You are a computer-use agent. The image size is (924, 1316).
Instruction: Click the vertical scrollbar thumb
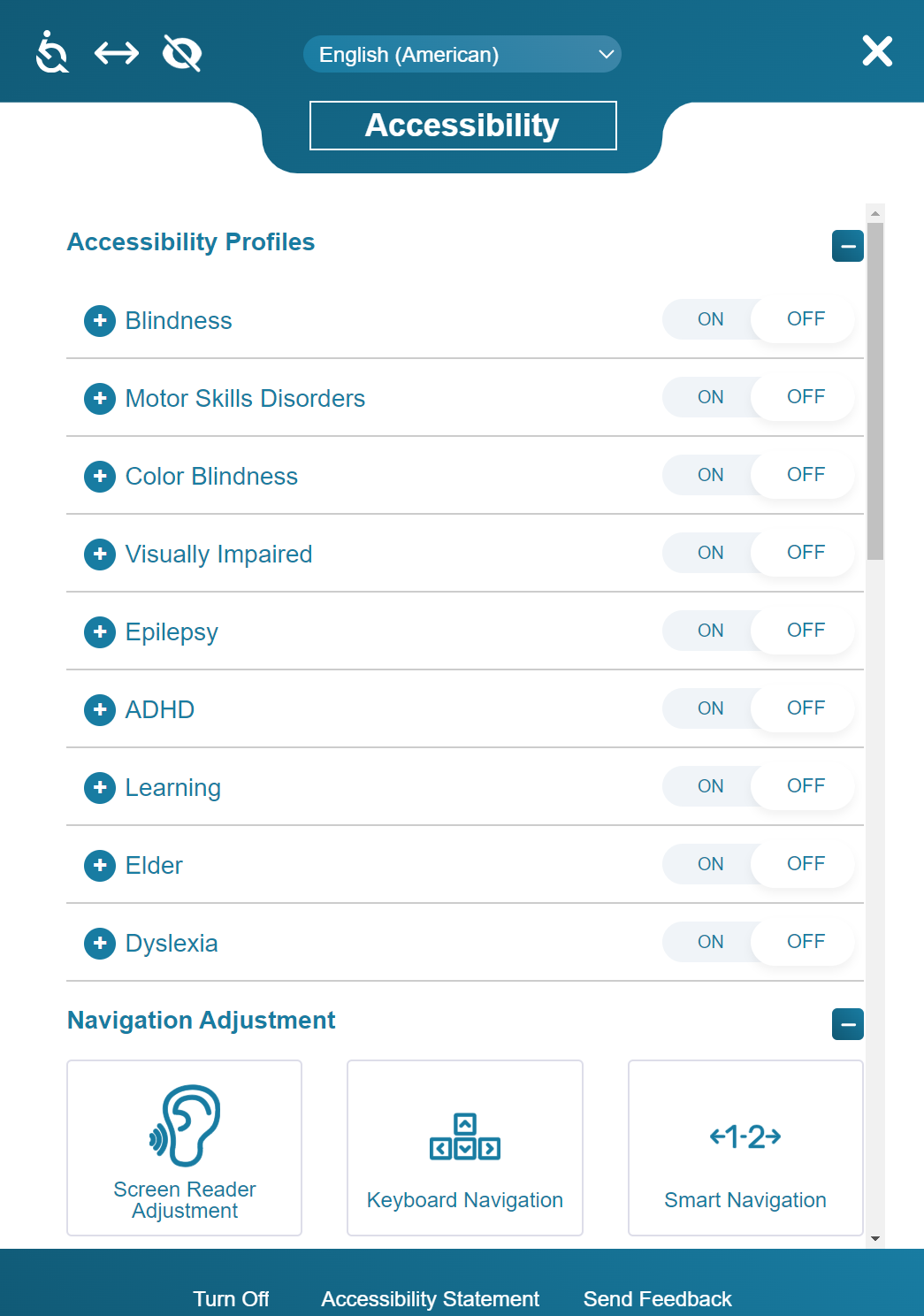[875, 389]
